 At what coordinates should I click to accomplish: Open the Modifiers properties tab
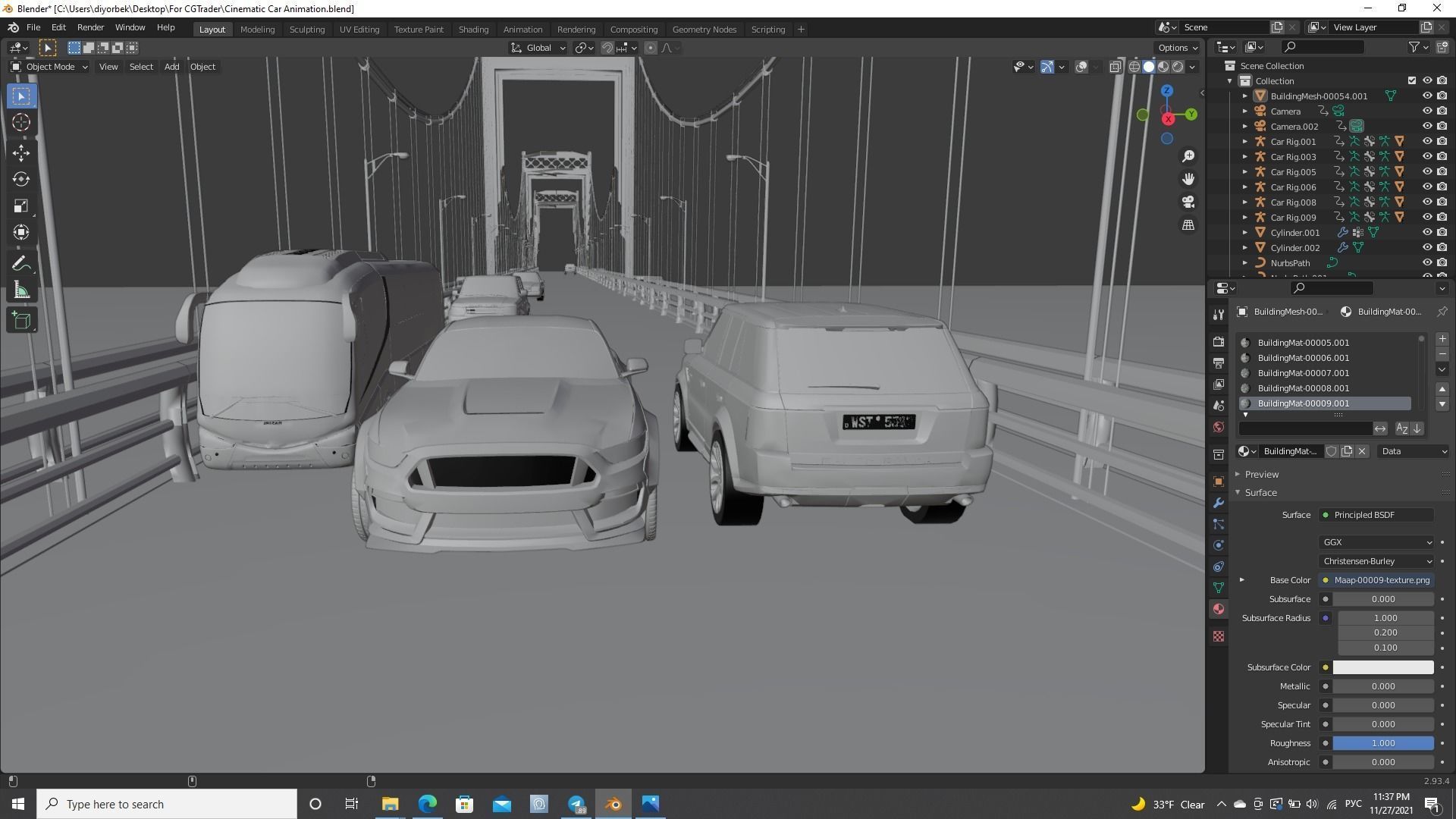click(x=1219, y=503)
